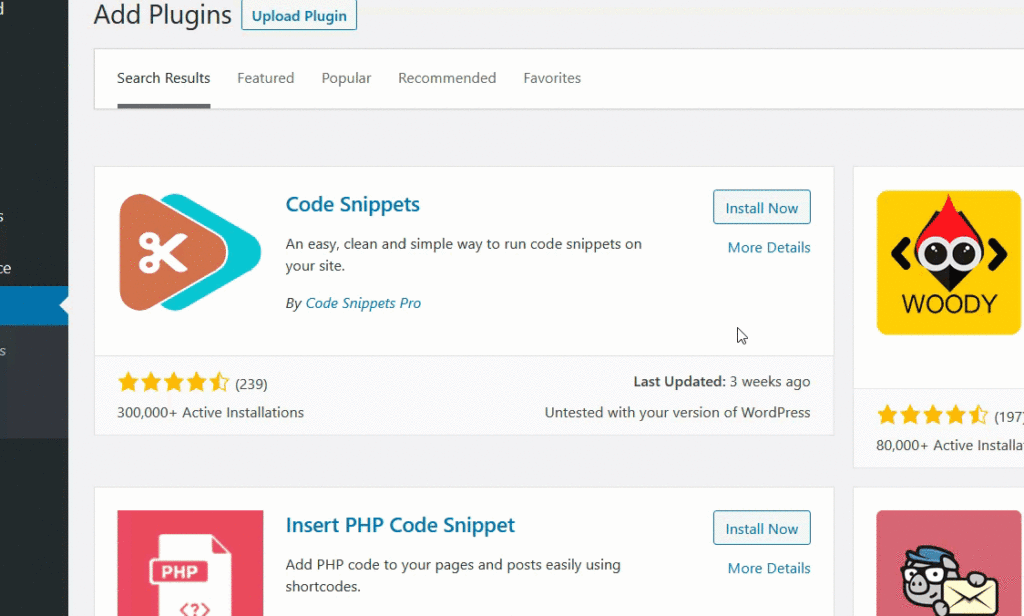Click the Upload Plugin button
The height and width of the screenshot is (616, 1024).
coord(299,16)
